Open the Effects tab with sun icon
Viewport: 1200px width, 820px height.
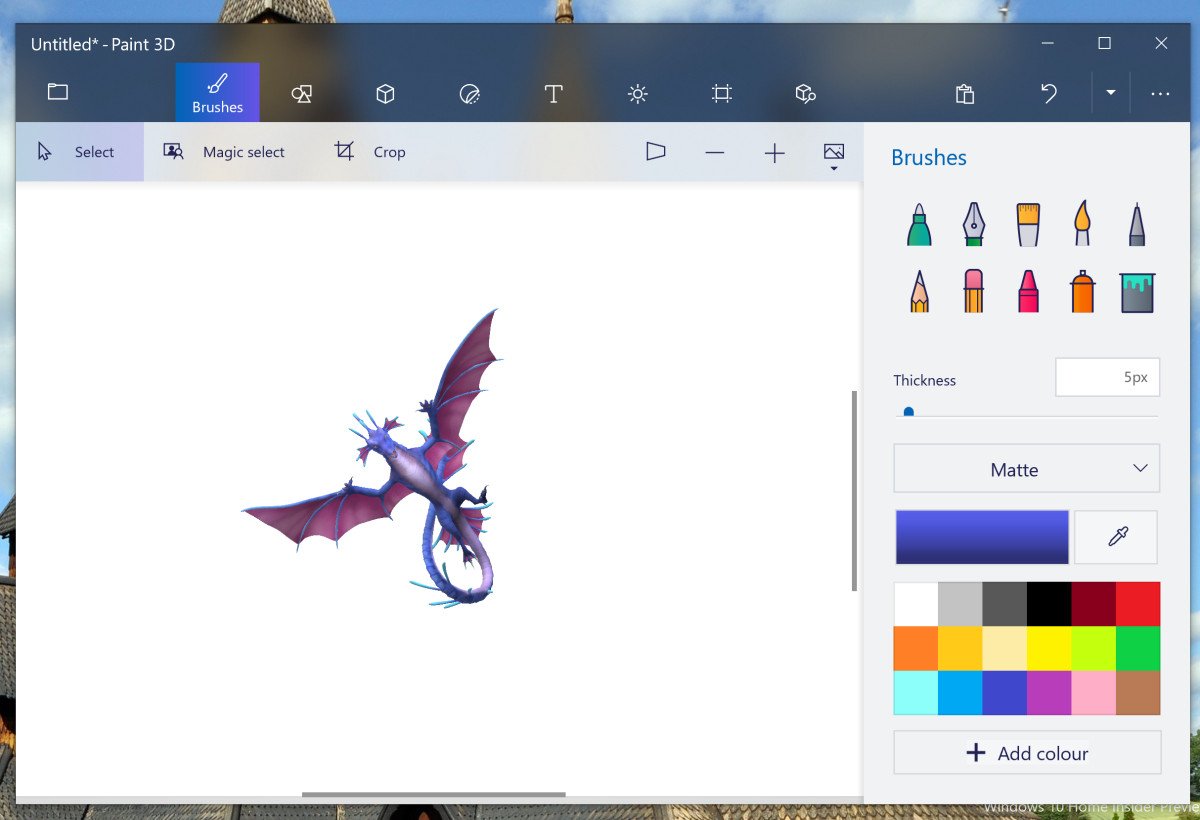637,93
